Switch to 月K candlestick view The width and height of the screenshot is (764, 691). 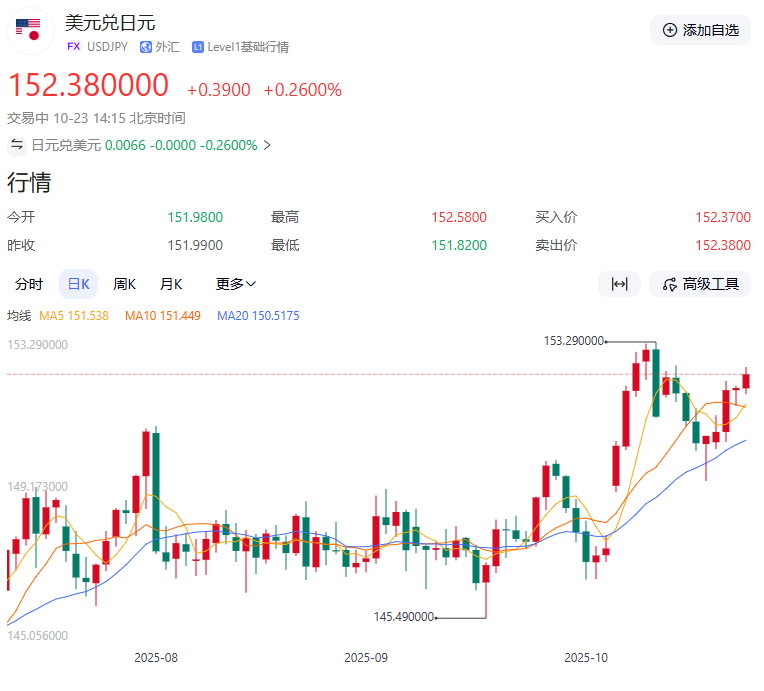(x=171, y=284)
